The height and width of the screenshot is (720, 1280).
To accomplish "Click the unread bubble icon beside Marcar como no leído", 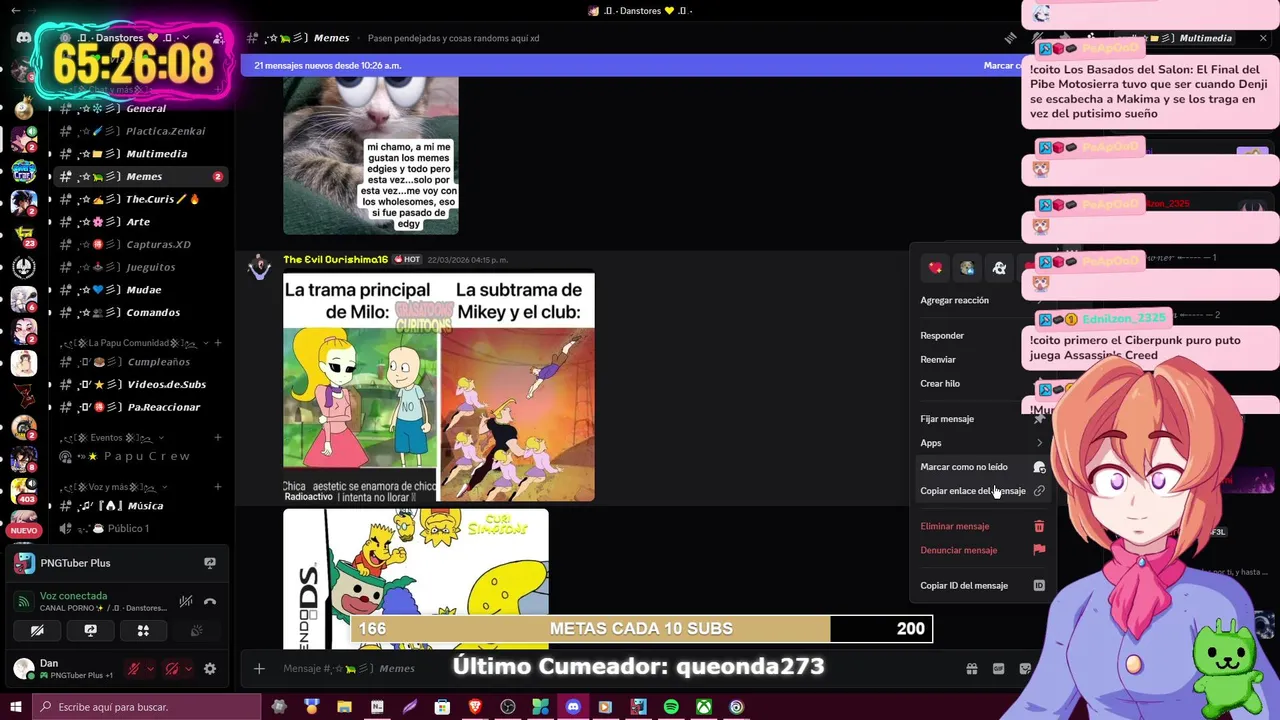I will (1039, 467).
